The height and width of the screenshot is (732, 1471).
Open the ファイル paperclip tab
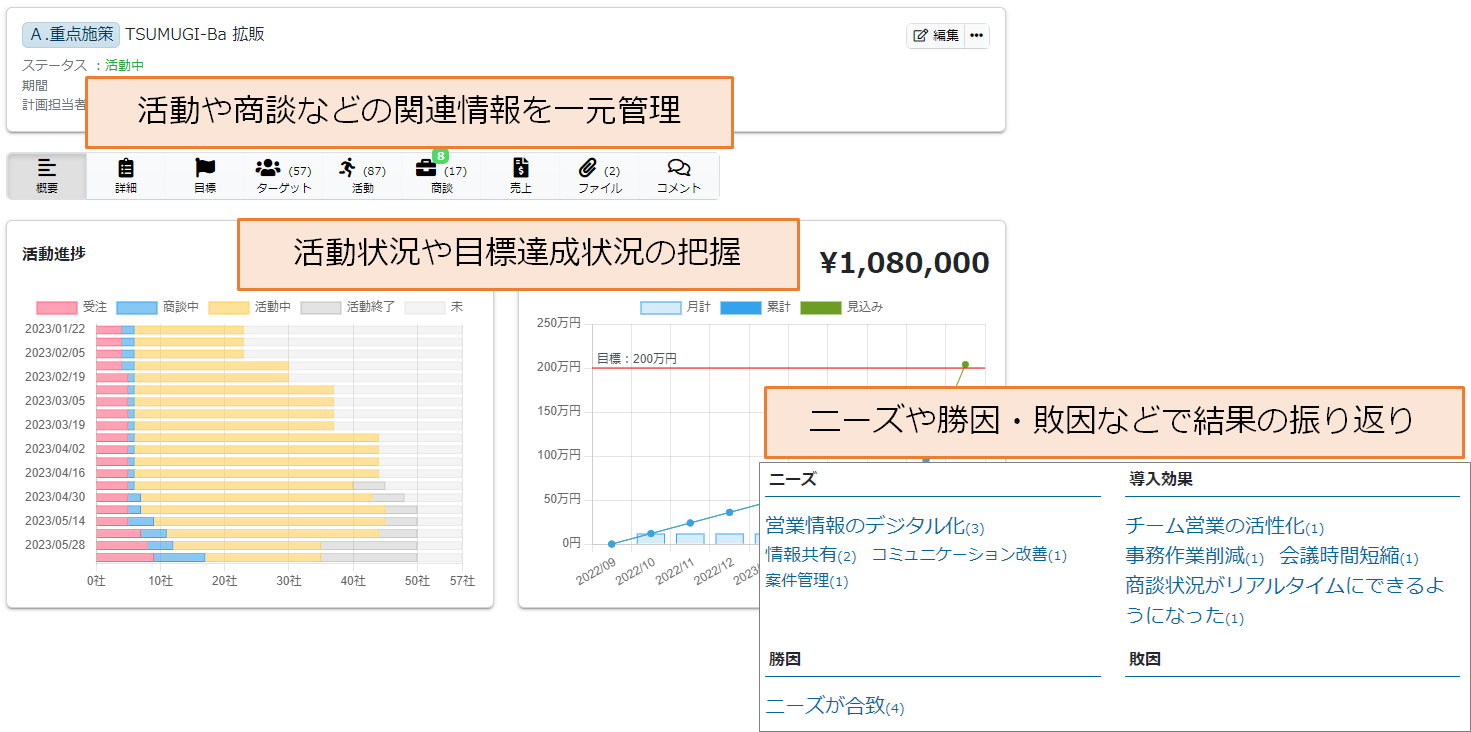pos(600,176)
